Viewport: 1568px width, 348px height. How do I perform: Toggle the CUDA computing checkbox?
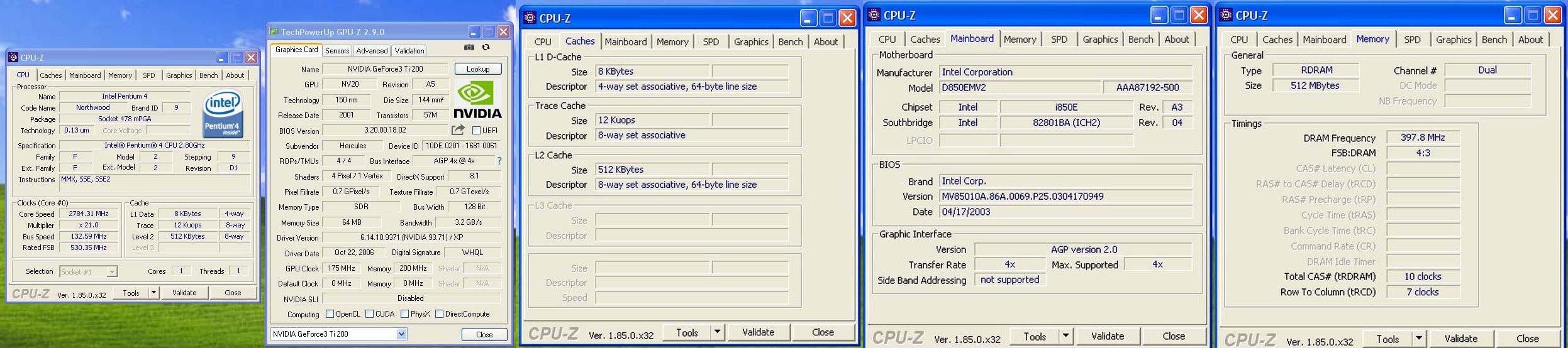click(x=369, y=313)
